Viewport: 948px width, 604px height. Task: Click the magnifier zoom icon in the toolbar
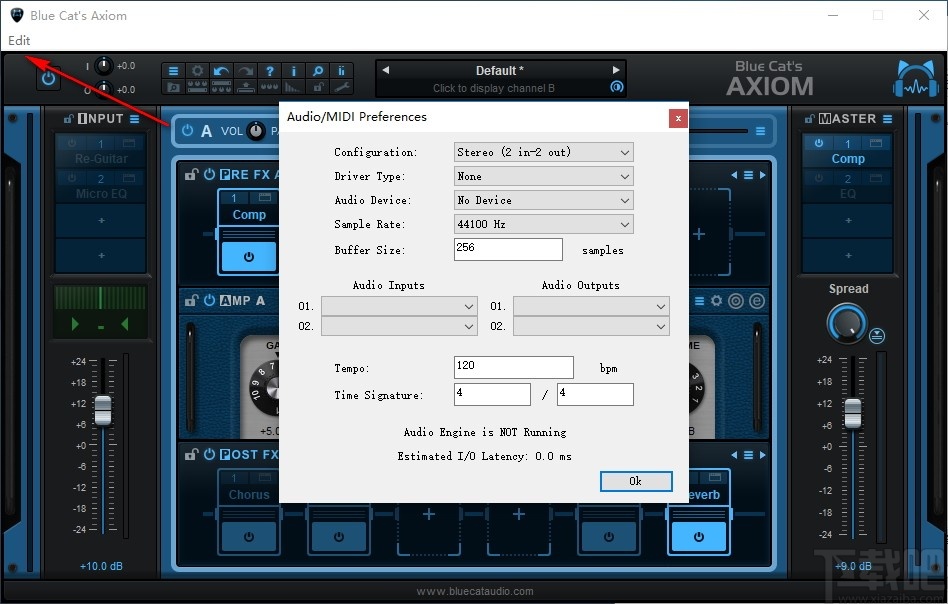[x=318, y=71]
